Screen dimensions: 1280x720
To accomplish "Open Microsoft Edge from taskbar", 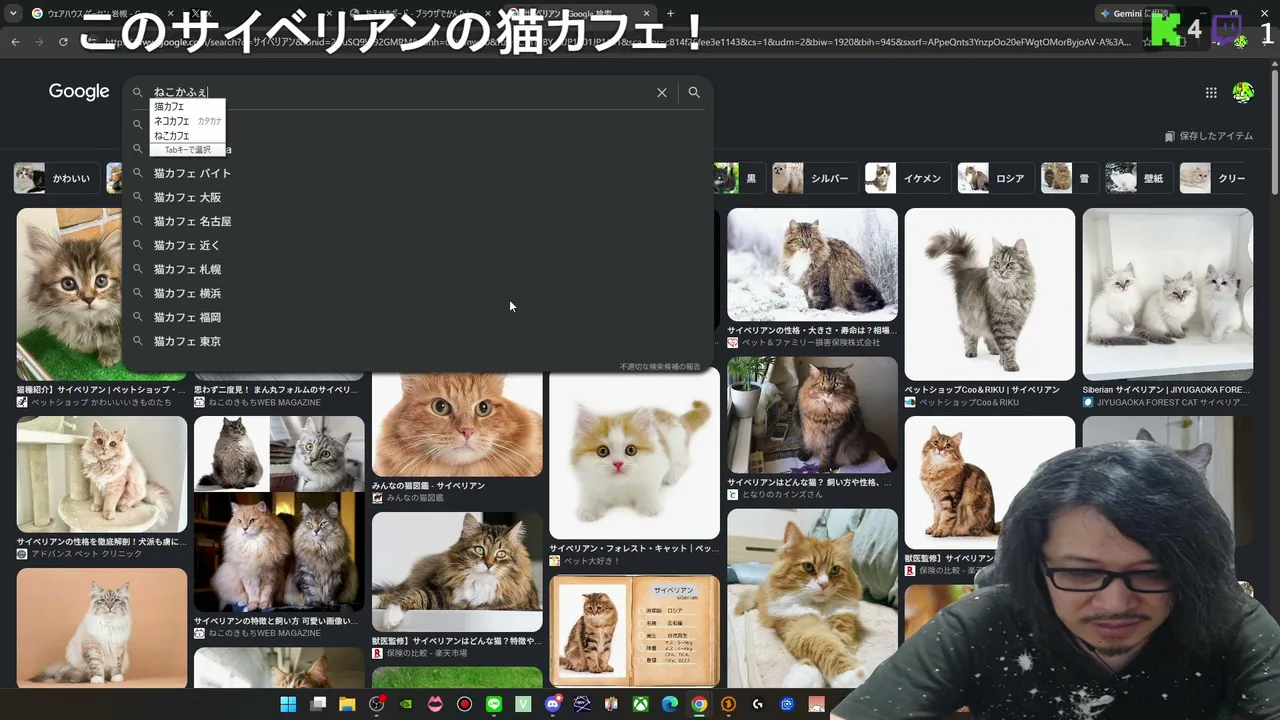I will click(x=670, y=704).
